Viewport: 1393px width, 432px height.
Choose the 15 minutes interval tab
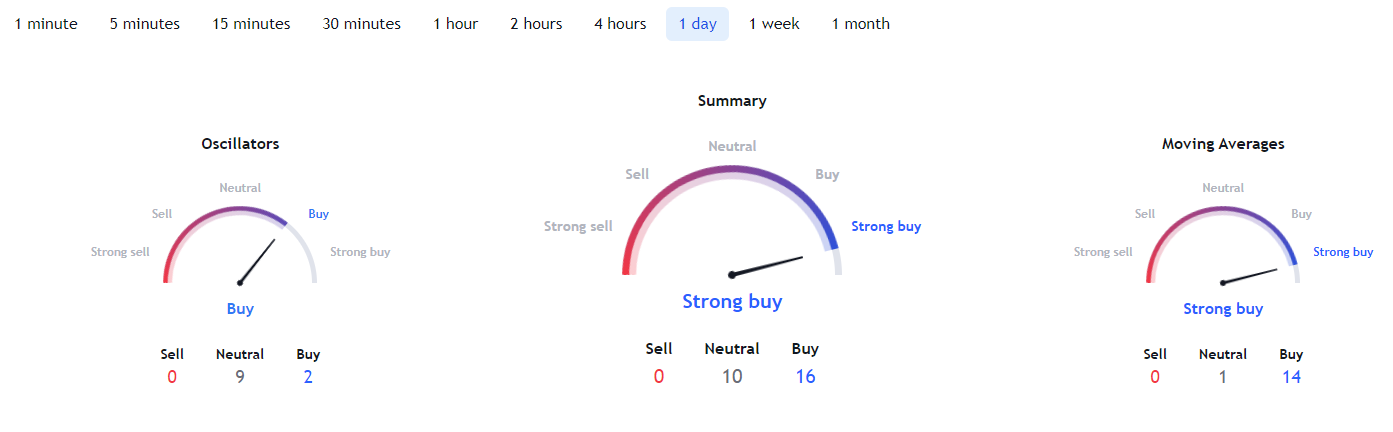(x=251, y=24)
